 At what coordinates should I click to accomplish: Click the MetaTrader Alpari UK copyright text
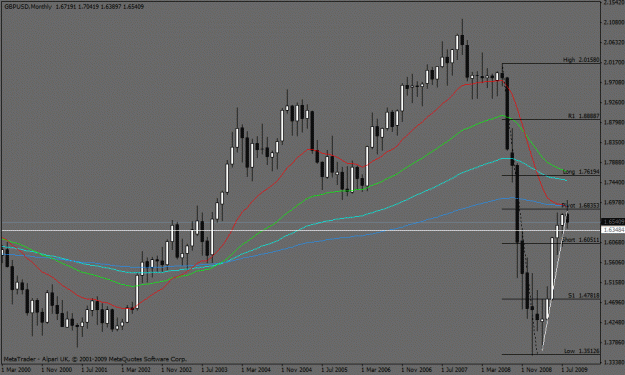[x=95, y=359]
